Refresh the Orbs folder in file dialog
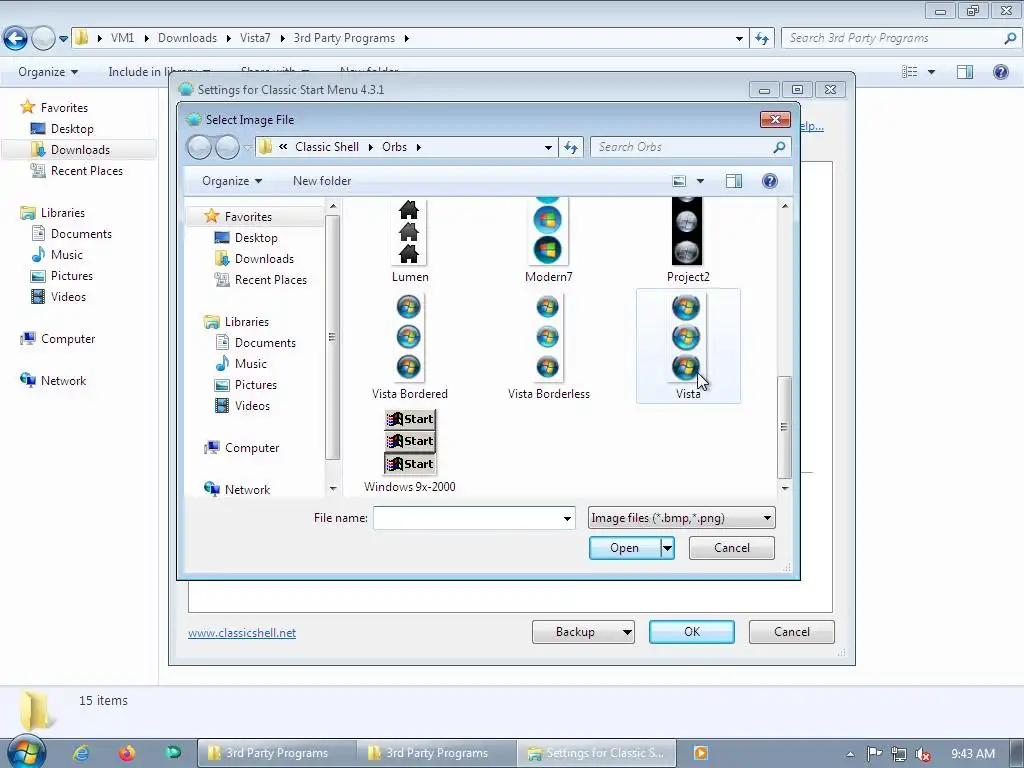The width and height of the screenshot is (1024, 768). pos(571,147)
